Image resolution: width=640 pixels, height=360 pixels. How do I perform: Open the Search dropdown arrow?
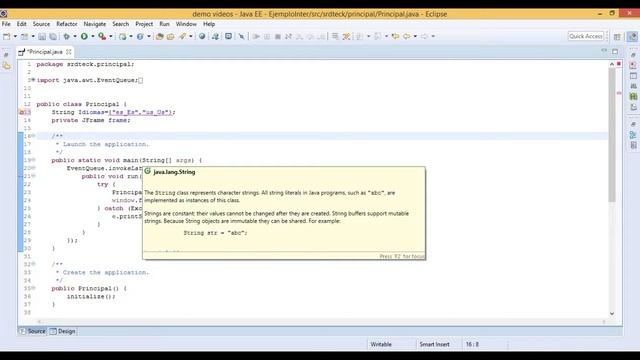coord(191,36)
